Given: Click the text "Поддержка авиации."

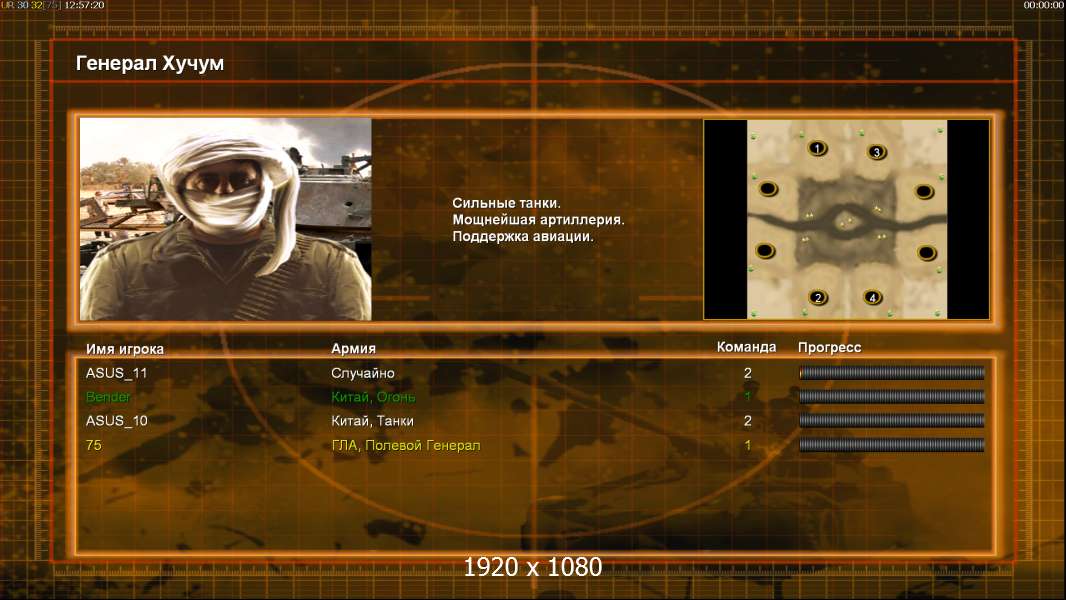Looking at the screenshot, I should (523, 236).
